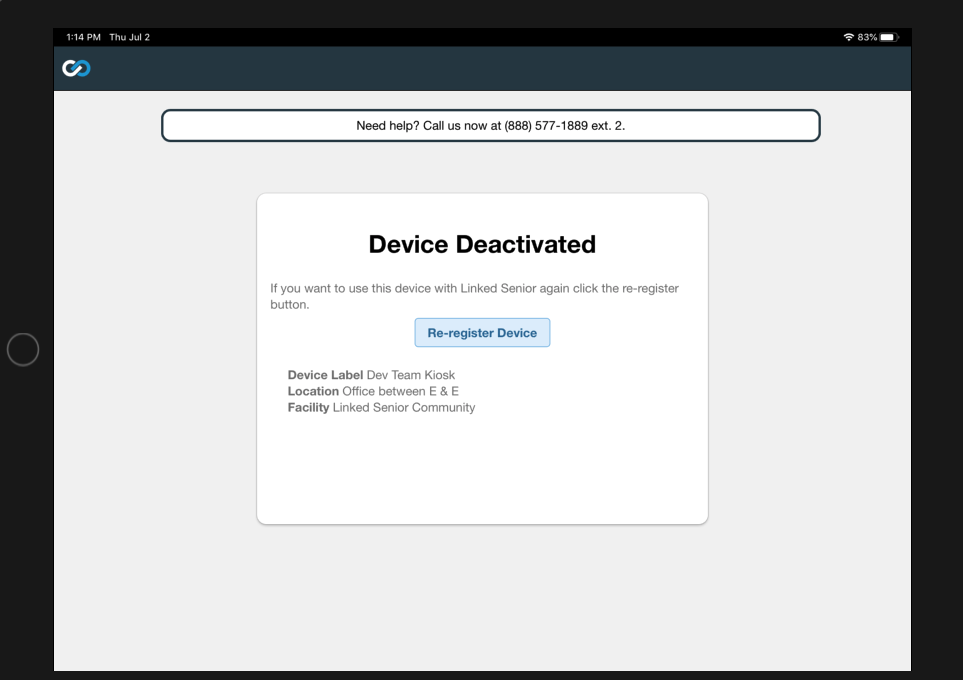Screen dimensions: 963x680
Task: Tap the 83% battery percentage text
Action: pyautogui.click(x=867, y=38)
